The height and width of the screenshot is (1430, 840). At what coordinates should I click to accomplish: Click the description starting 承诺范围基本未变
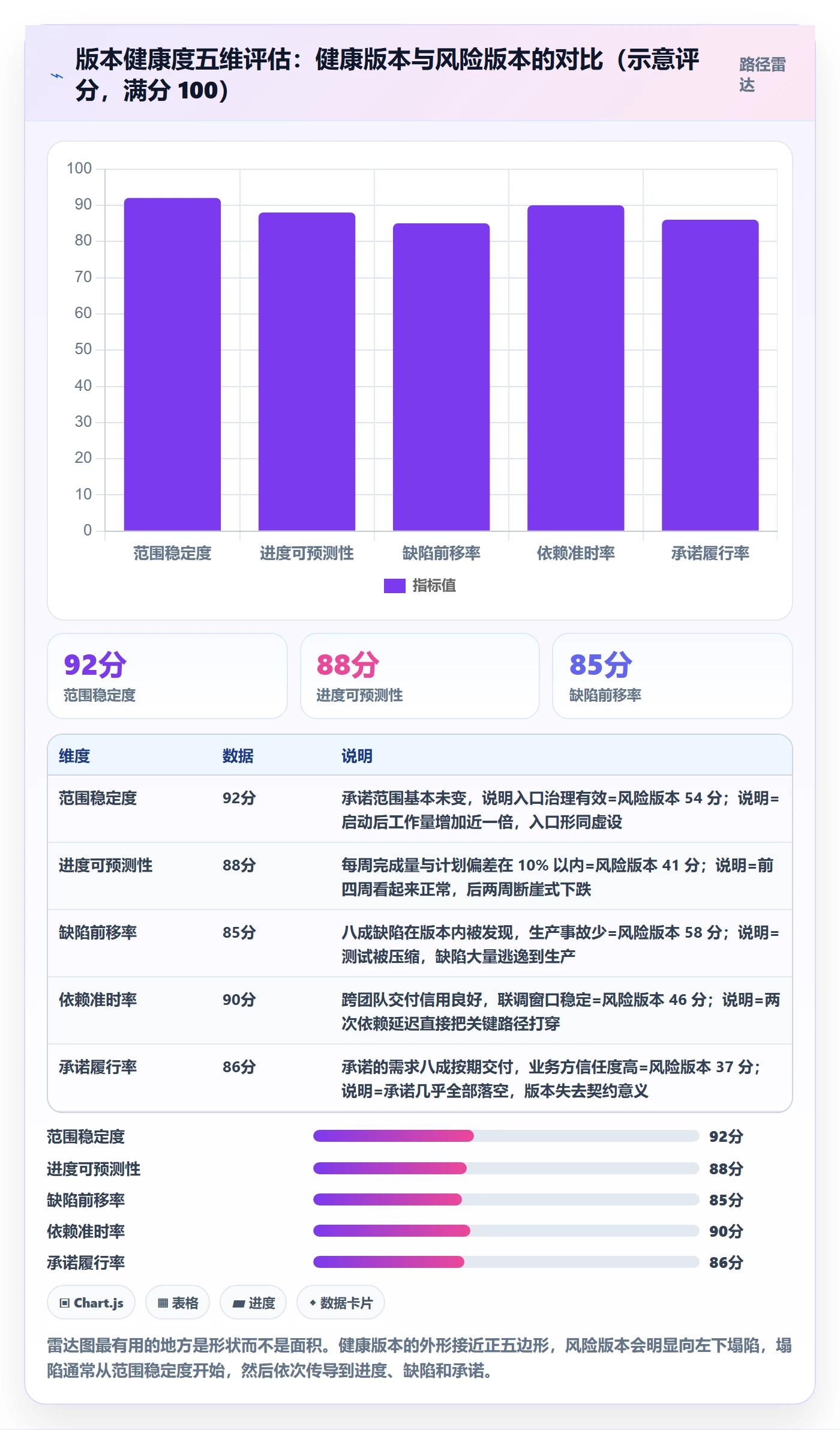coord(560,810)
